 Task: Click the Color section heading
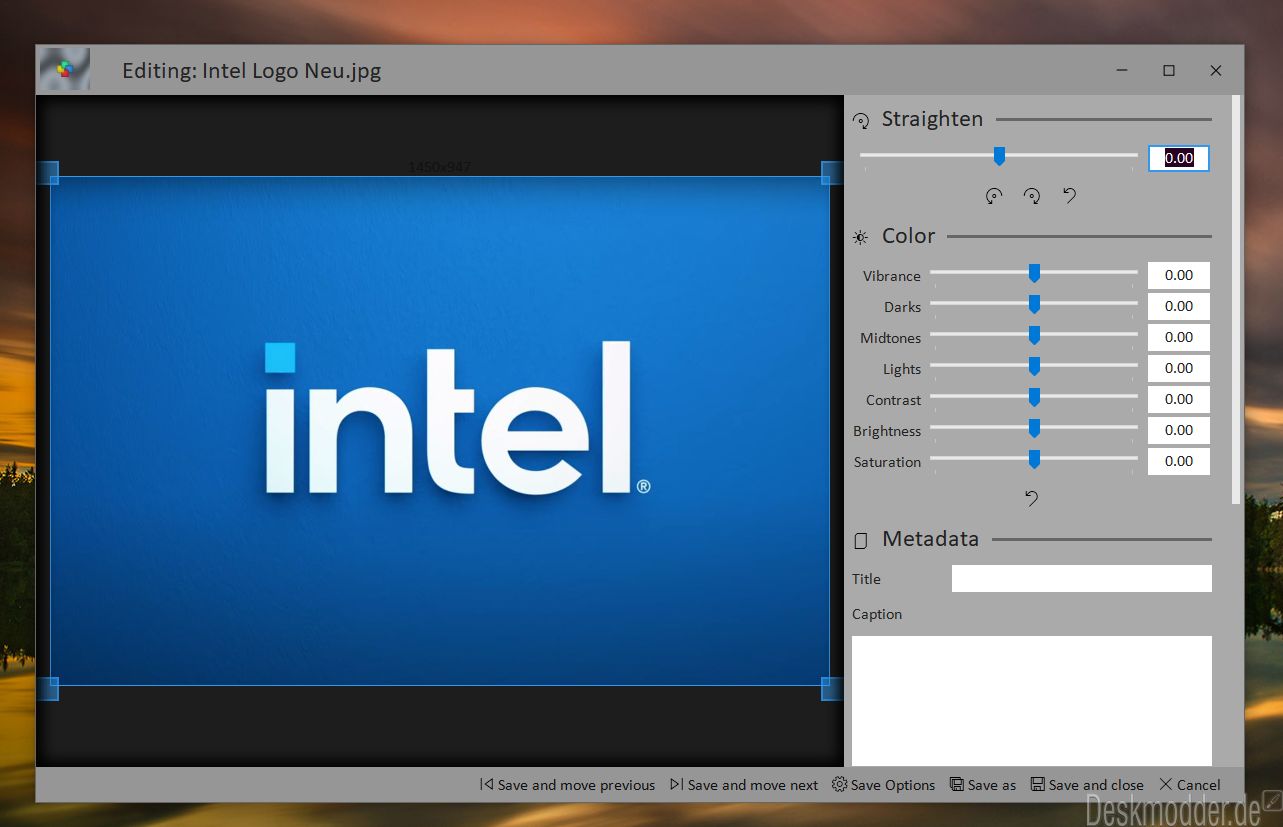(x=908, y=236)
